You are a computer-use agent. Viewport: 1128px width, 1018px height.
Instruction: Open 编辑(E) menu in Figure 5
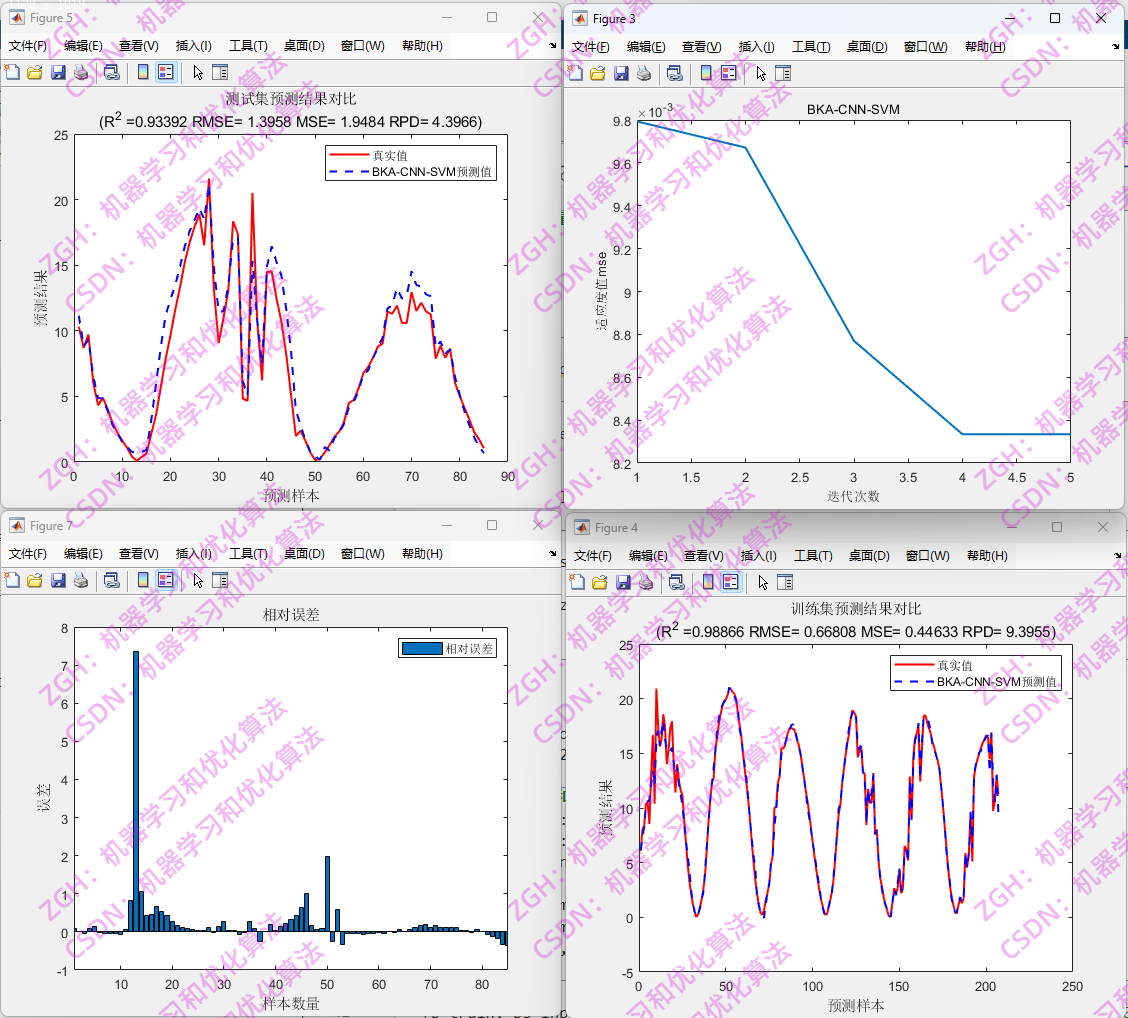point(83,46)
